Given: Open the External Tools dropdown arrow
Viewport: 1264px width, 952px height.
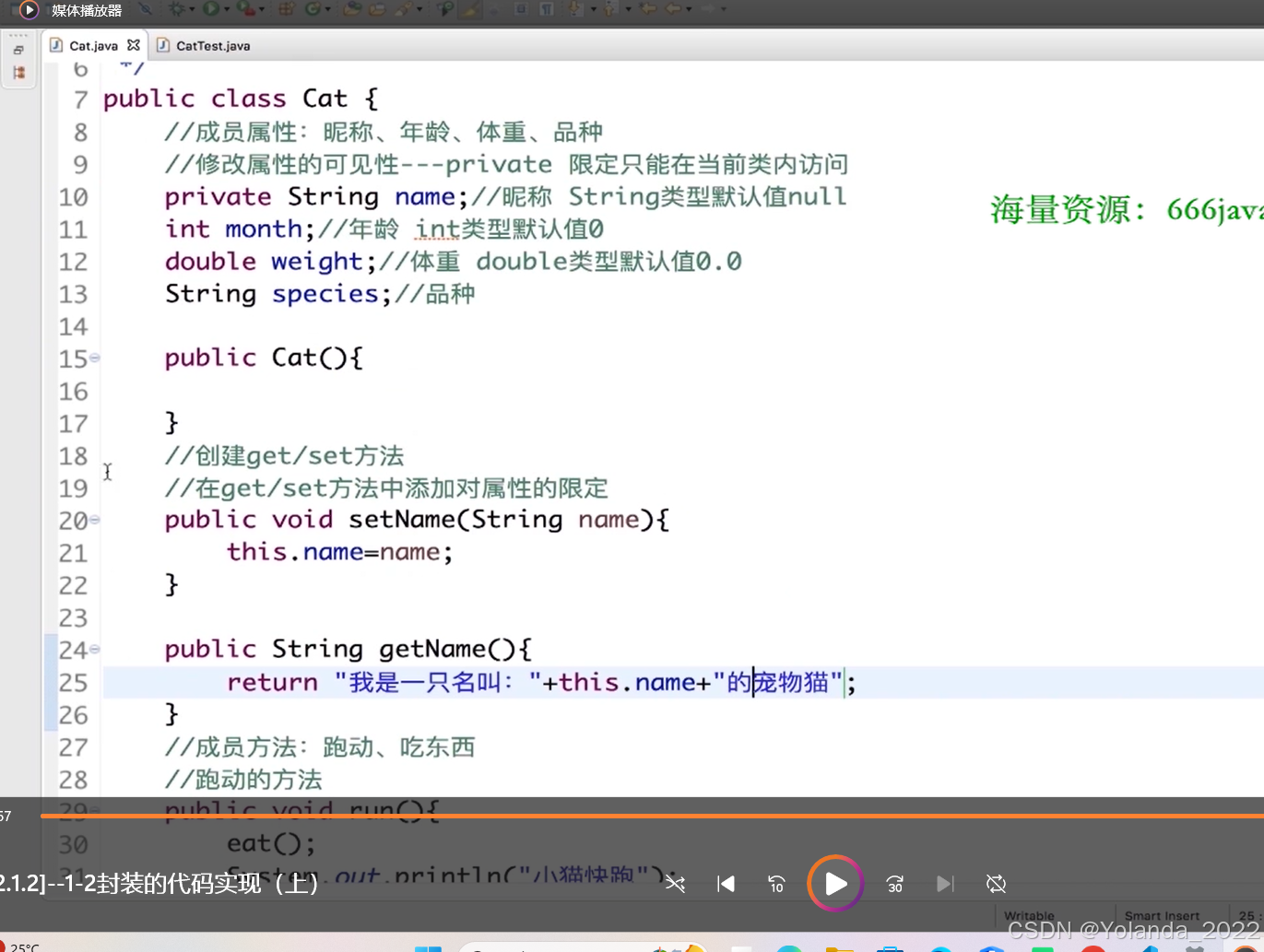Looking at the screenshot, I should click(262, 9).
